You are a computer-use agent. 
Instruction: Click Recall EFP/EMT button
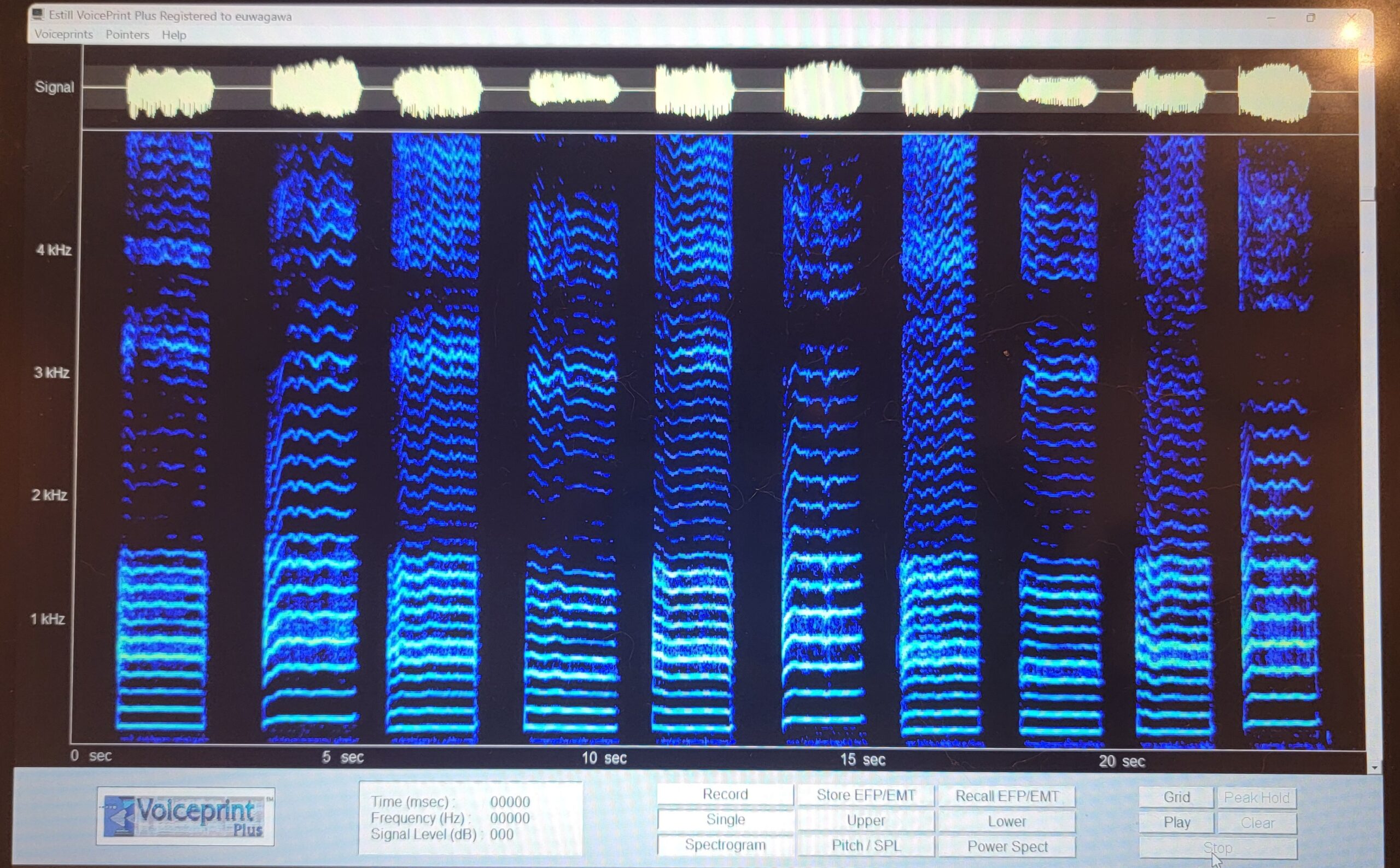point(1007,796)
